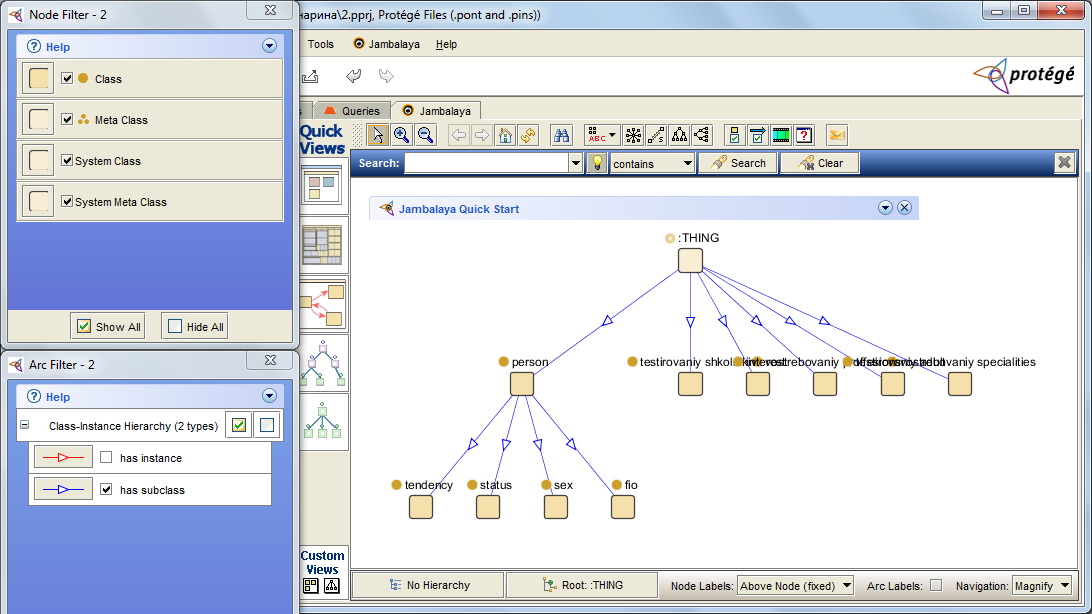Open arc filter toolbar icon
This screenshot has height=614, width=1092.
pyautogui.click(x=758, y=135)
